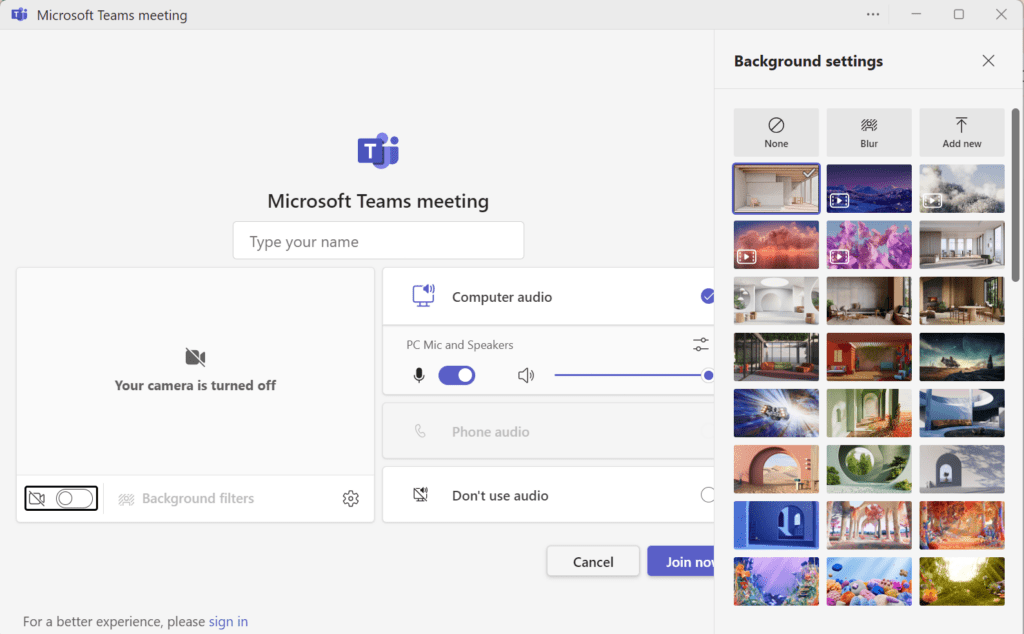Click the Type your name field

[x=378, y=241]
